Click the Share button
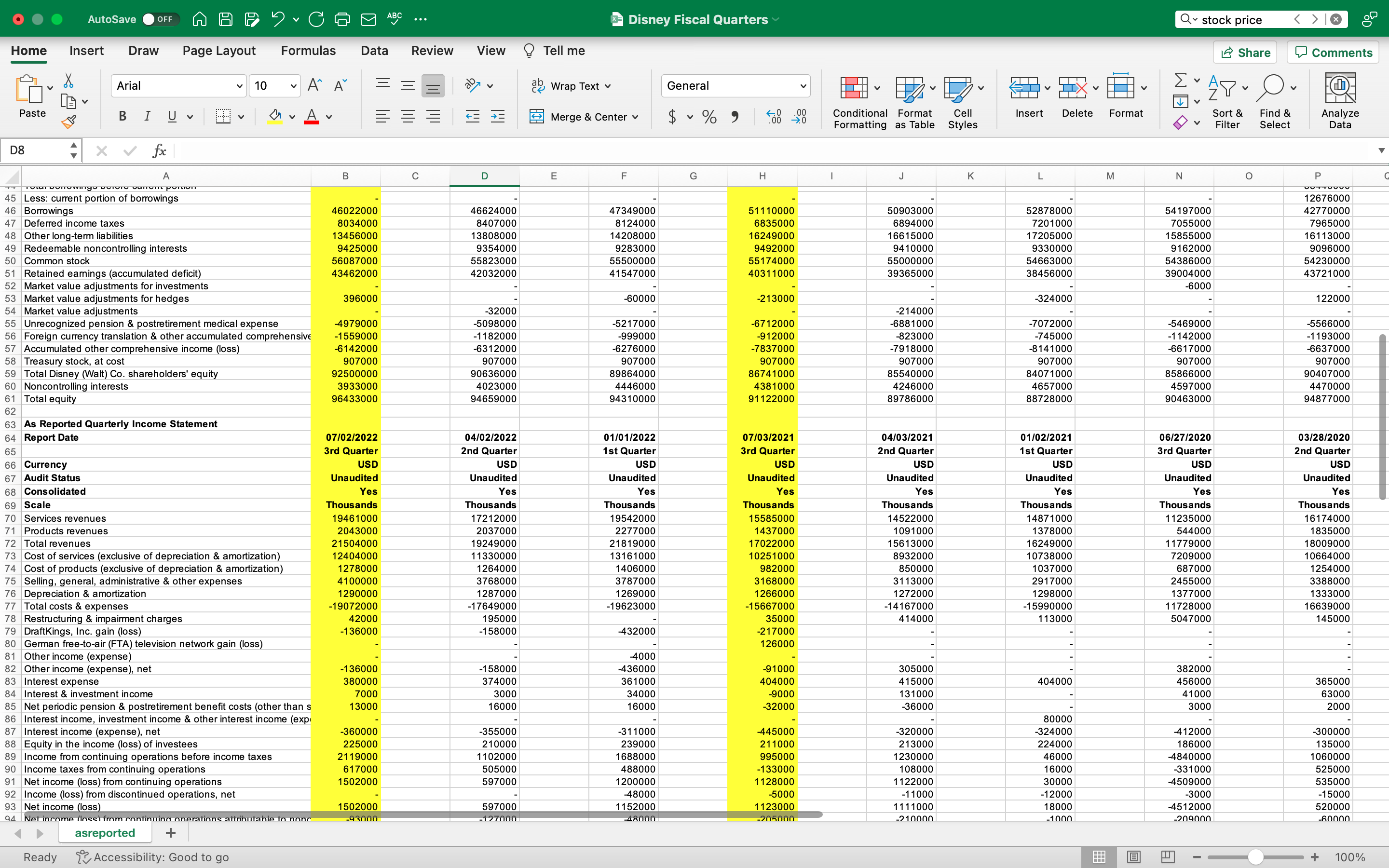Image resolution: width=1389 pixels, height=868 pixels. [1245, 52]
